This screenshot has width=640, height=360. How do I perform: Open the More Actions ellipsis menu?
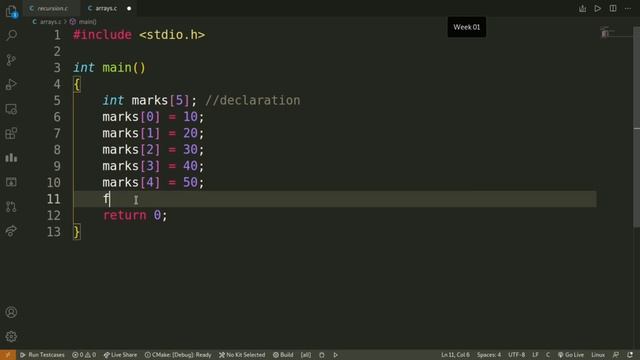click(628, 9)
